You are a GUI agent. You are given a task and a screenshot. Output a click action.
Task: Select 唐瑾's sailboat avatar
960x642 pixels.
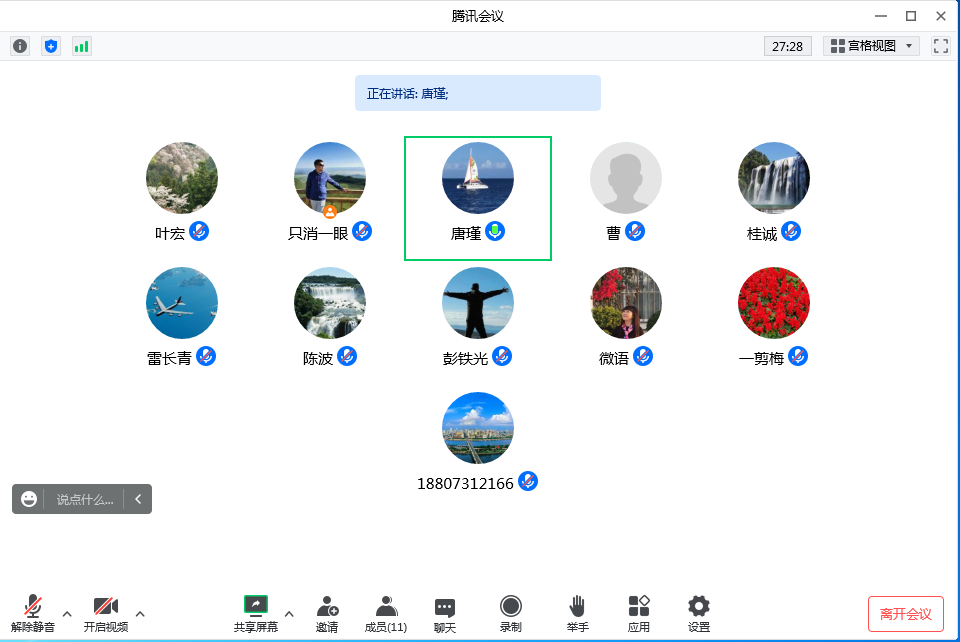click(x=478, y=178)
